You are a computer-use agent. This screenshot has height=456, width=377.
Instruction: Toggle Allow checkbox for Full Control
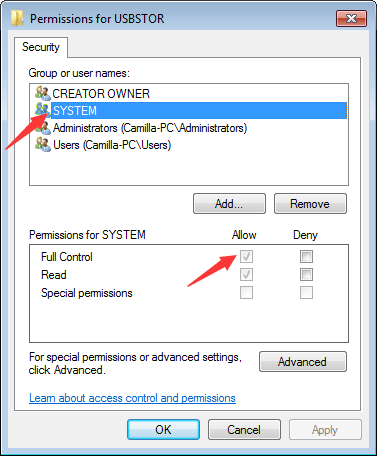click(x=246, y=256)
